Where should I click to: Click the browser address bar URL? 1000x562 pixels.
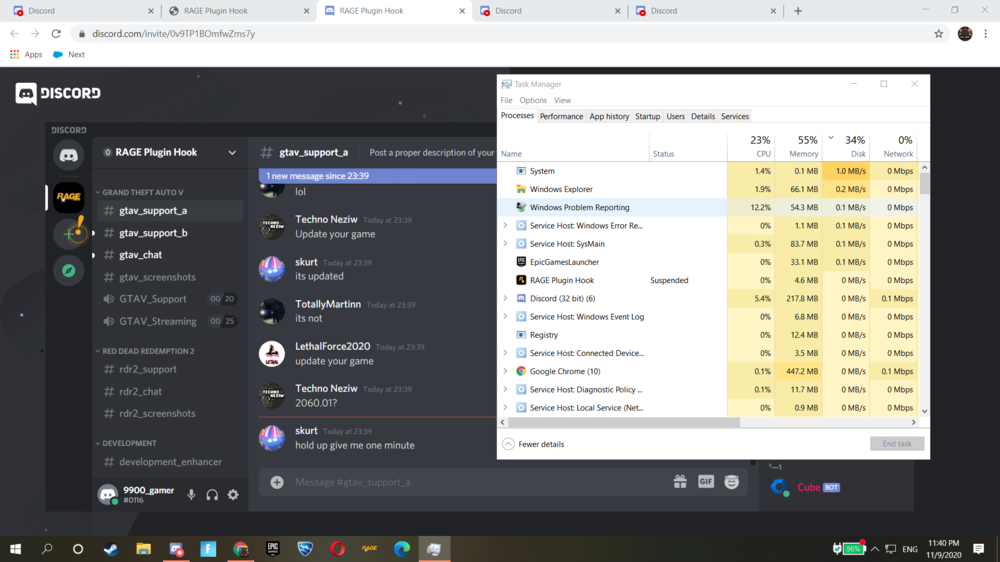point(173,34)
